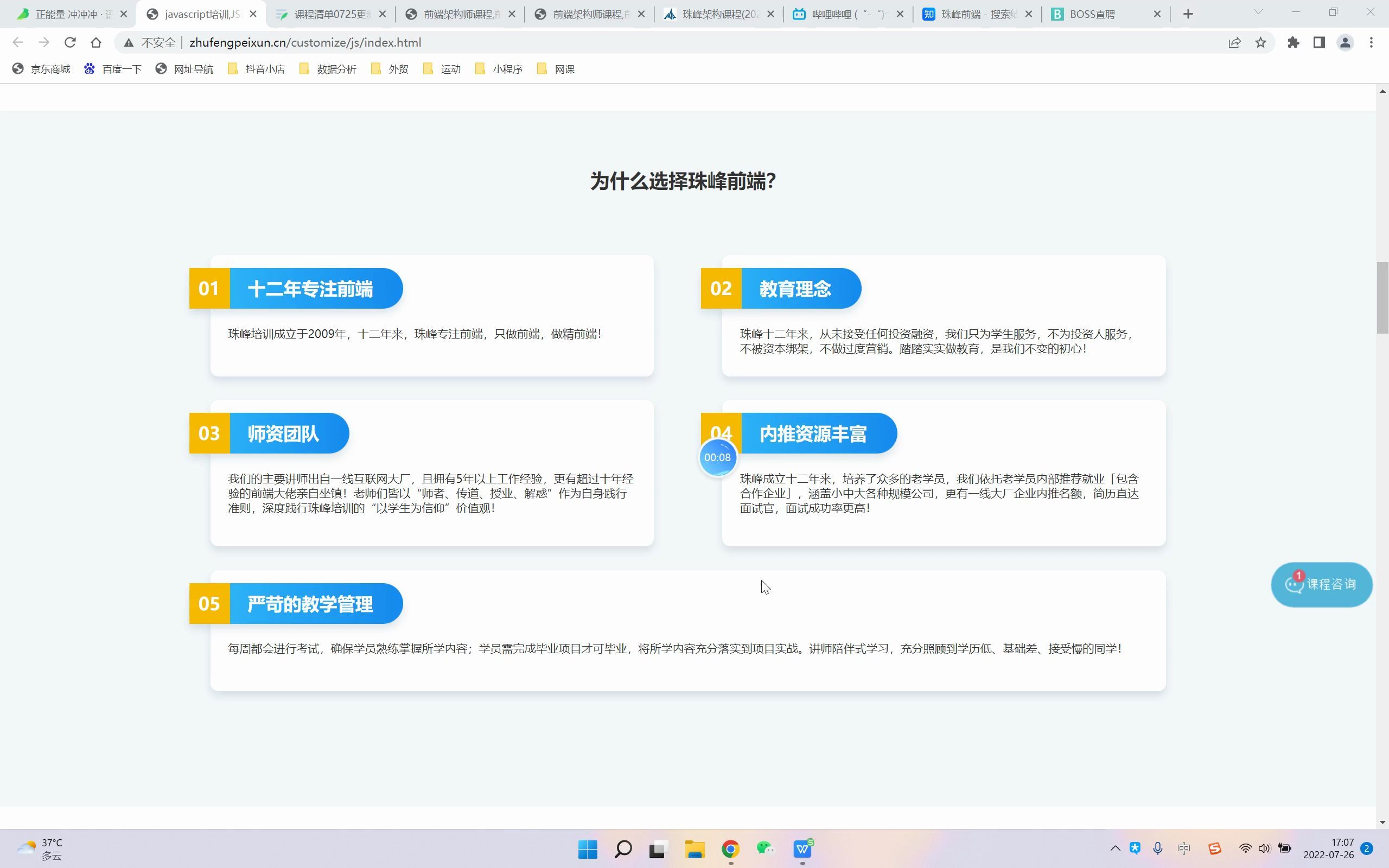Click the back navigation arrow
Image resolution: width=1389 pixels, height=868 pixels.
coord(18,42)
